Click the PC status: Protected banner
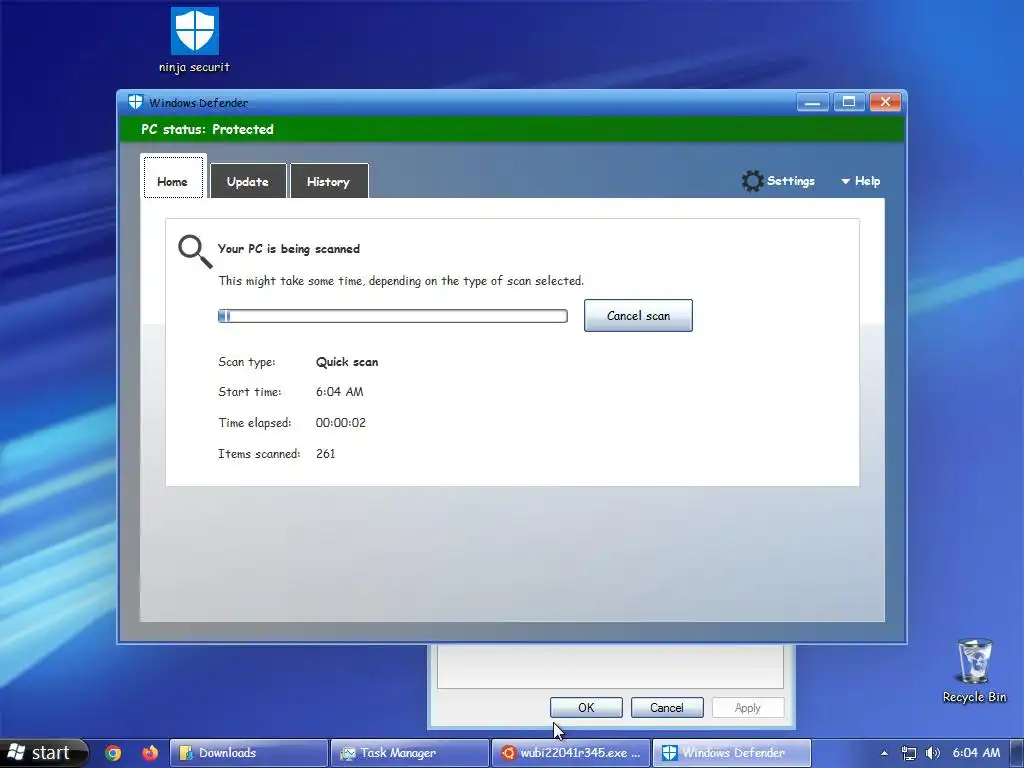Screen dimensions: 1024x768 512,129
